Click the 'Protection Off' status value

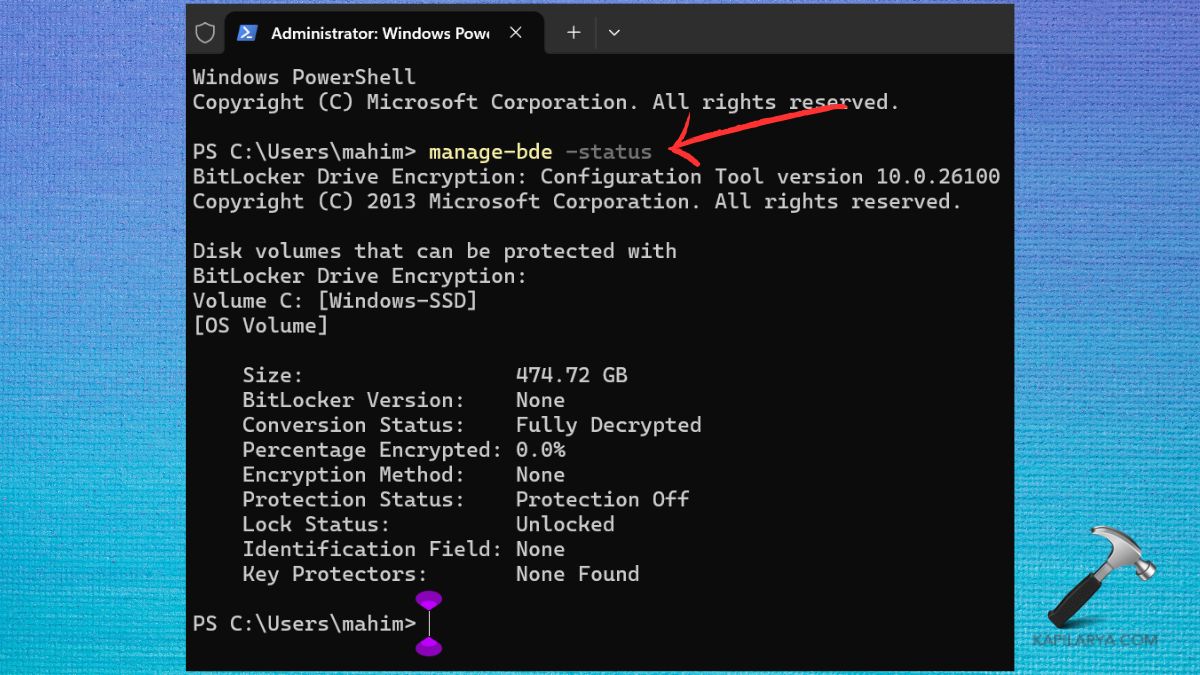[x=602, y=499]
